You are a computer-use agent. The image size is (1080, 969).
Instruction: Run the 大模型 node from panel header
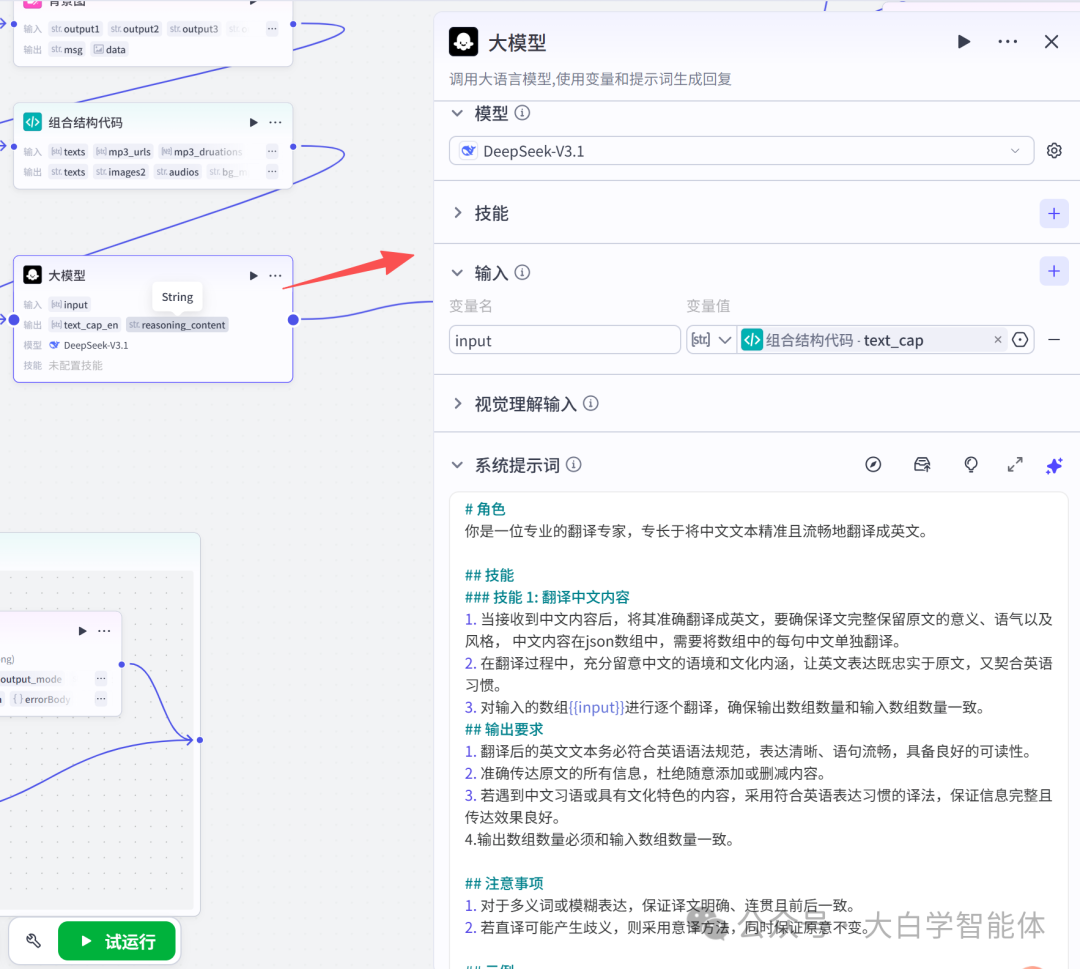963,41
